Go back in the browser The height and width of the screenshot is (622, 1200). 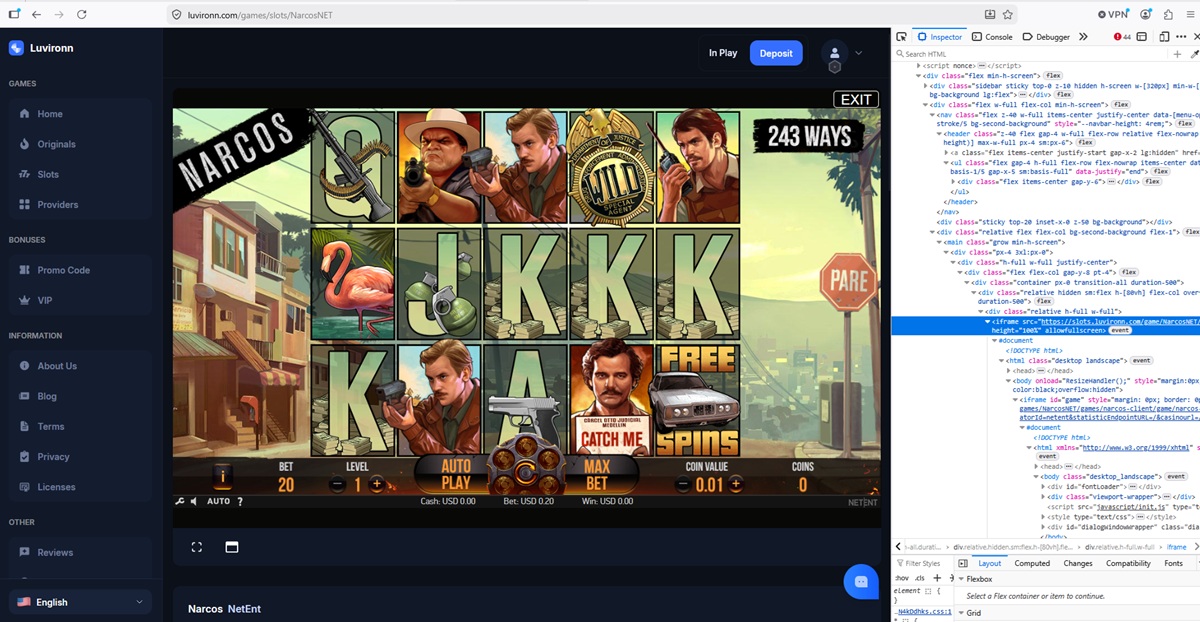tap(36, 14)
